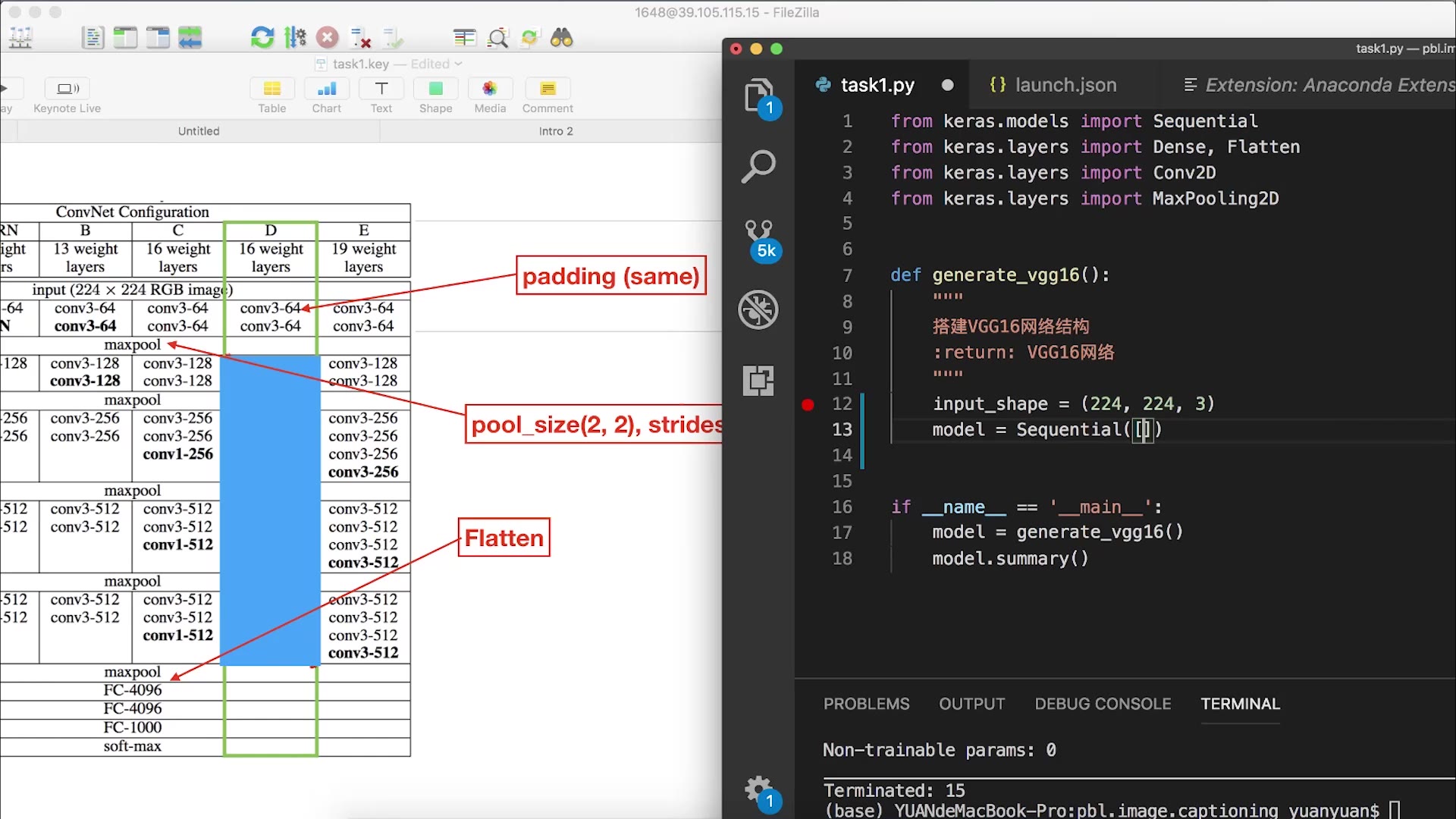Open the TERMINAL tab in VS Code
This screenshot has width=1456, height=819.
tap(1240, 703)
